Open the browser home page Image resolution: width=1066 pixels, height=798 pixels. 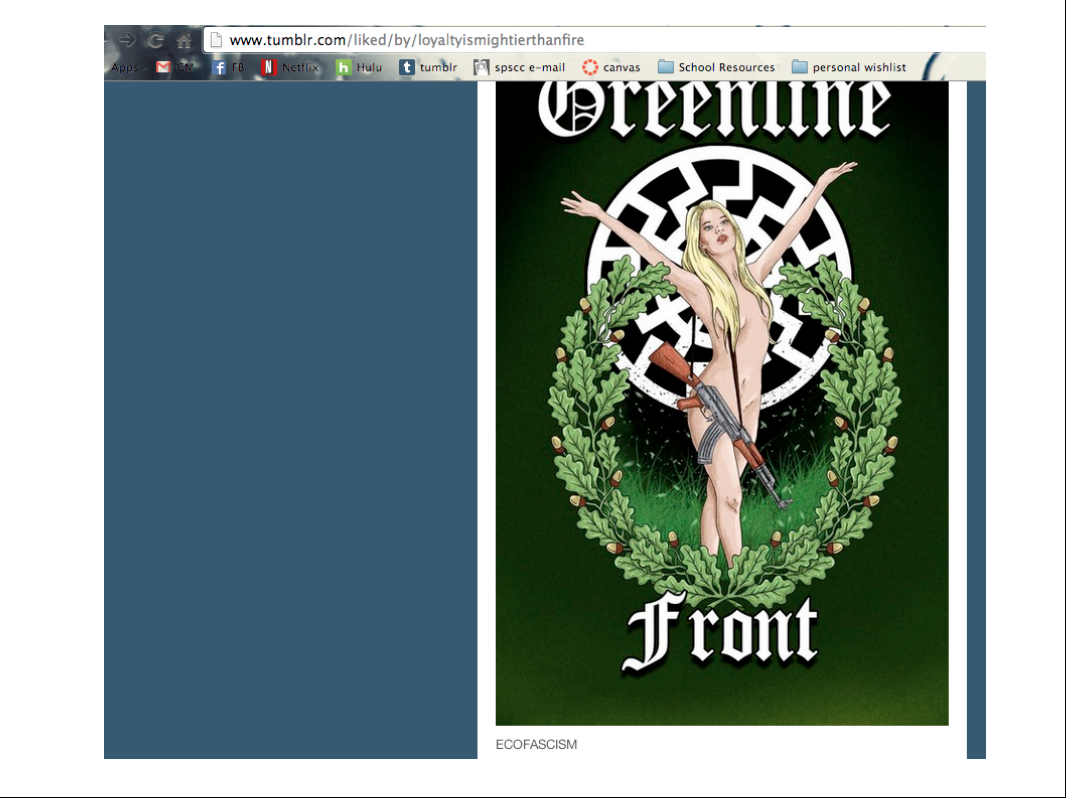click(x=184, y=40)
